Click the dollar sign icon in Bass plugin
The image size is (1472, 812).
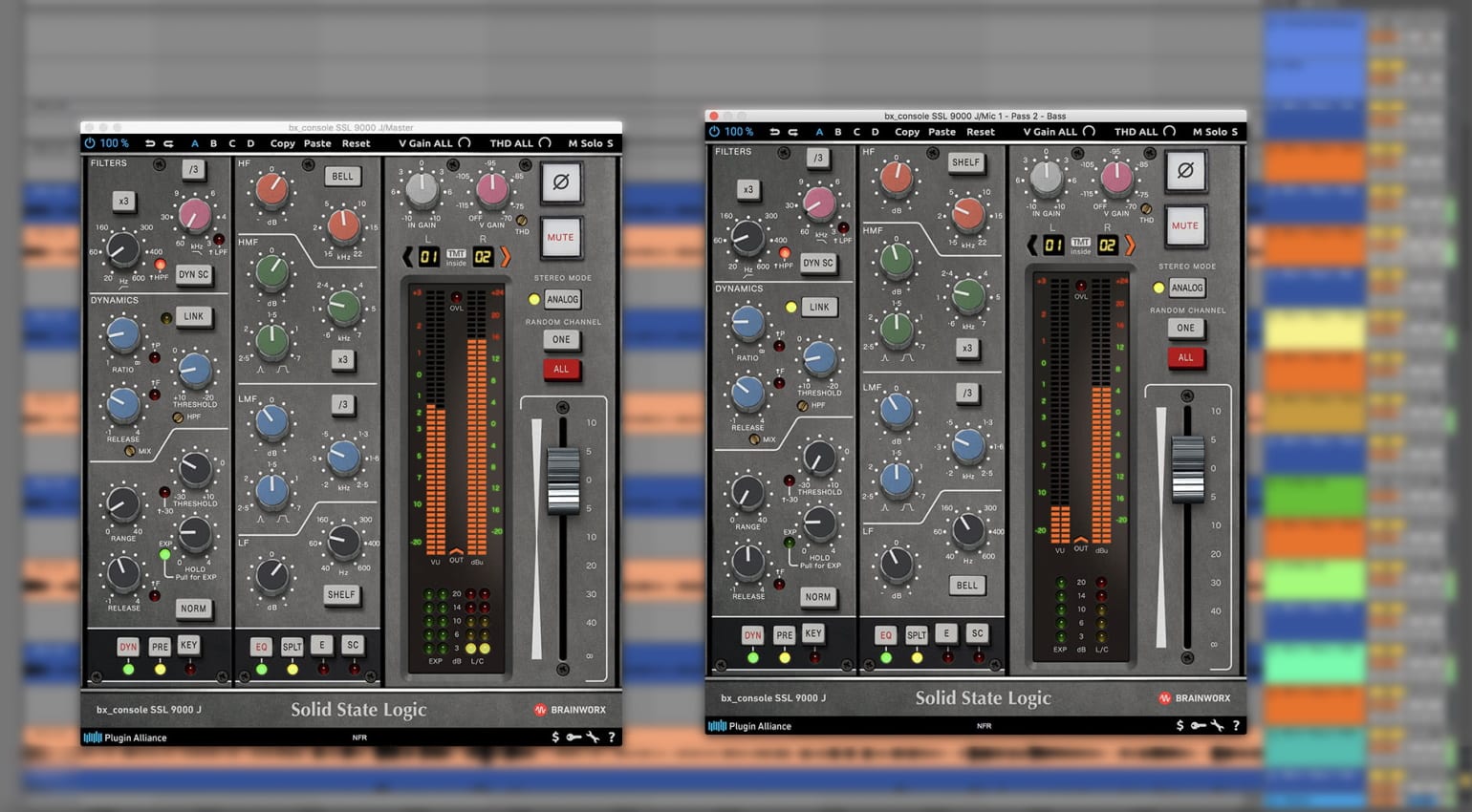pyautogui.click(x=1180, y=726)
